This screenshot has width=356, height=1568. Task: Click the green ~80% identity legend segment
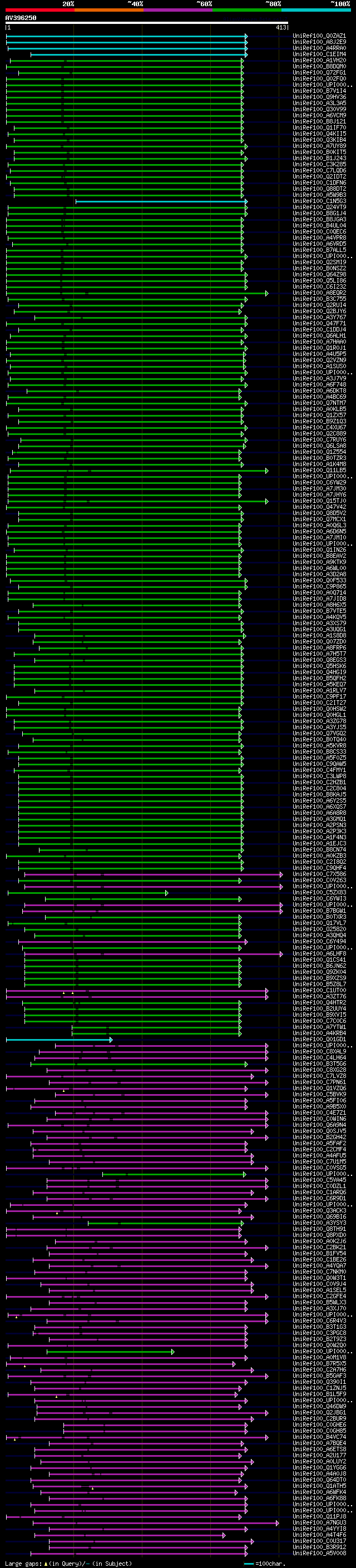(247, 10)
